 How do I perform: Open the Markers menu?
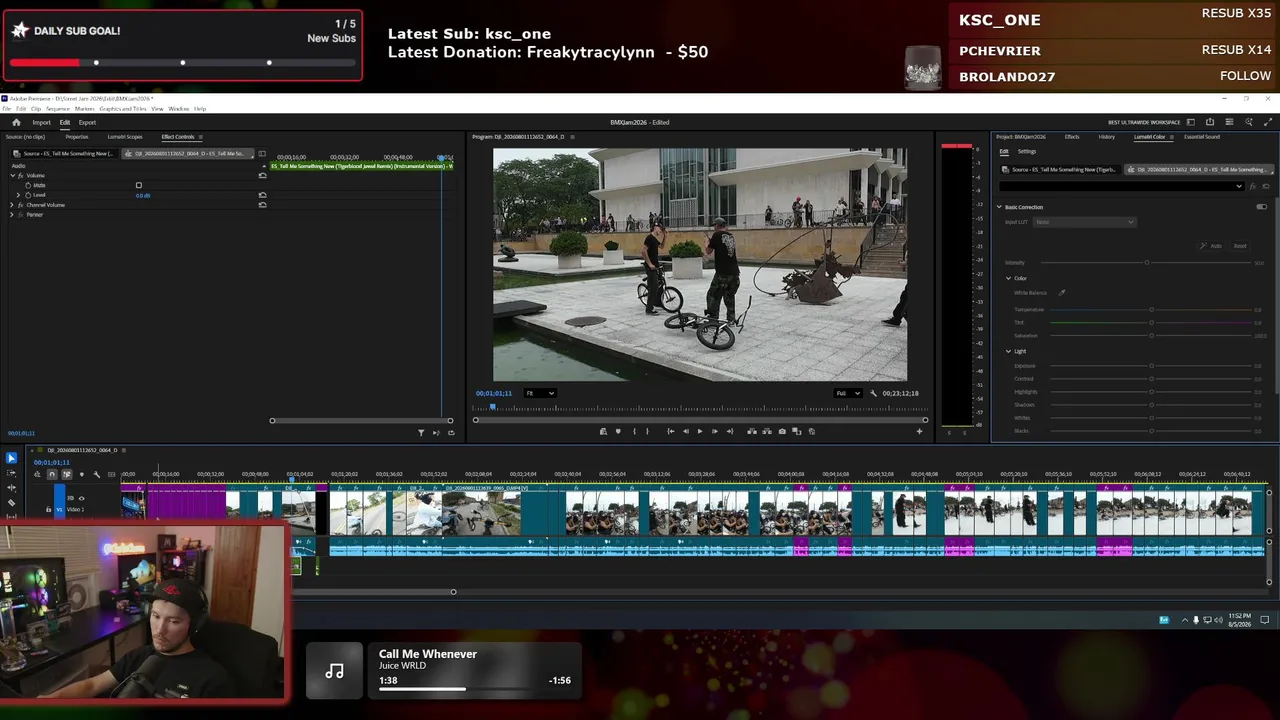(85, 108)
